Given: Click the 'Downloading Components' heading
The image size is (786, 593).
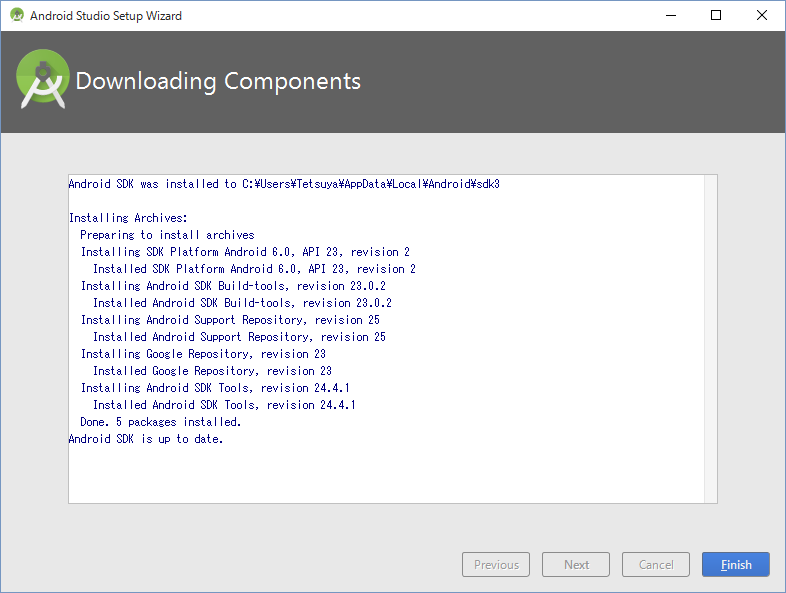Looking at the screenshot, I should 218,81.
